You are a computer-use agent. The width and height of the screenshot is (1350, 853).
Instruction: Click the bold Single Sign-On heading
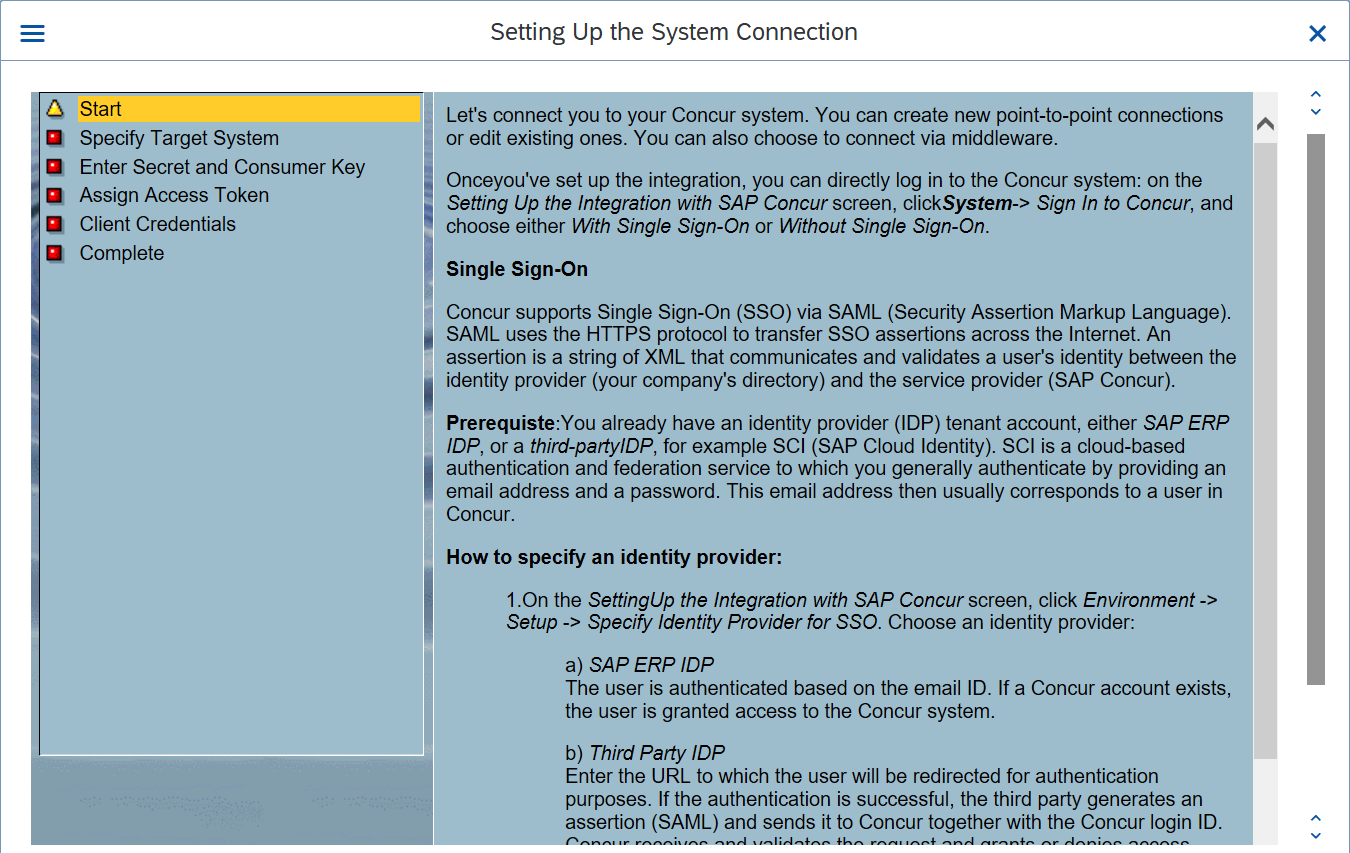click(x=517, y=269)
